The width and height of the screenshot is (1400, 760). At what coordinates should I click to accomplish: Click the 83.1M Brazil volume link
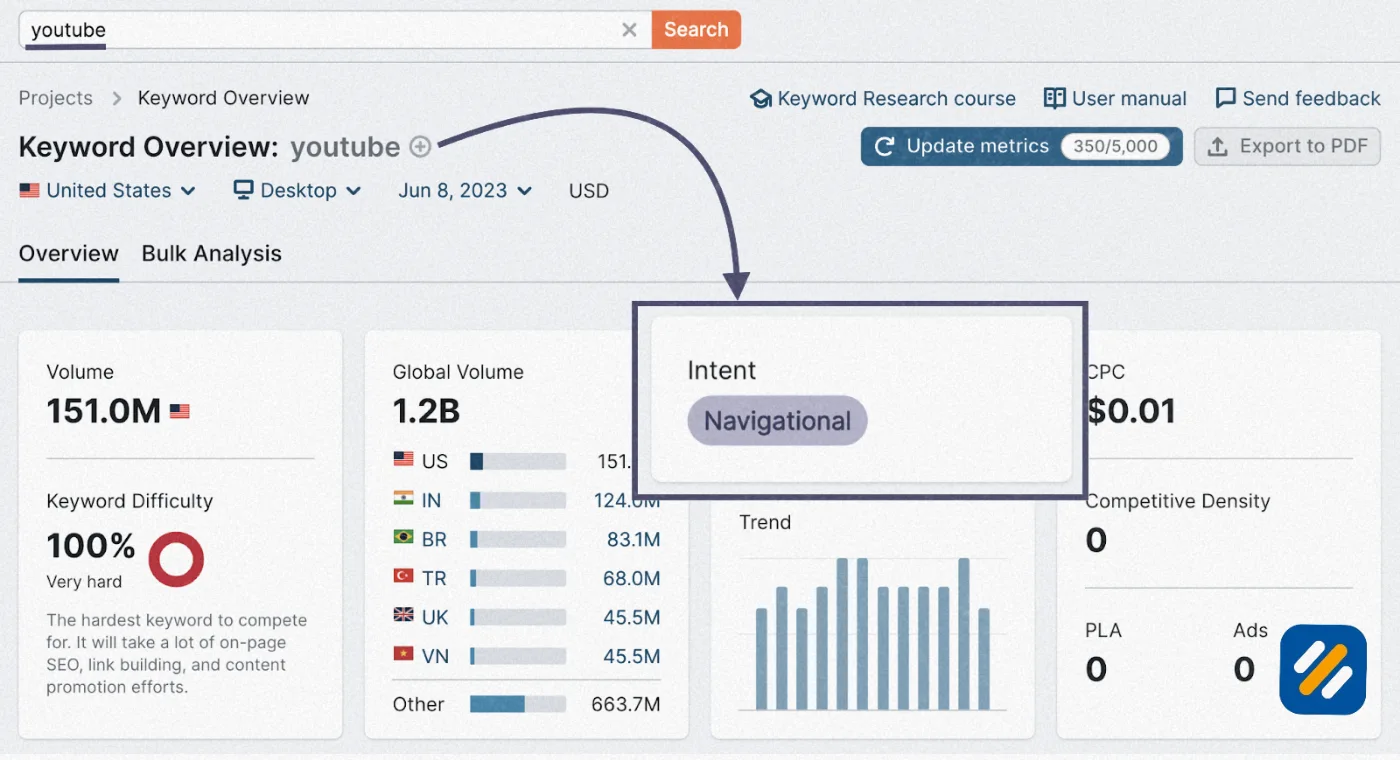pos(633,539)
